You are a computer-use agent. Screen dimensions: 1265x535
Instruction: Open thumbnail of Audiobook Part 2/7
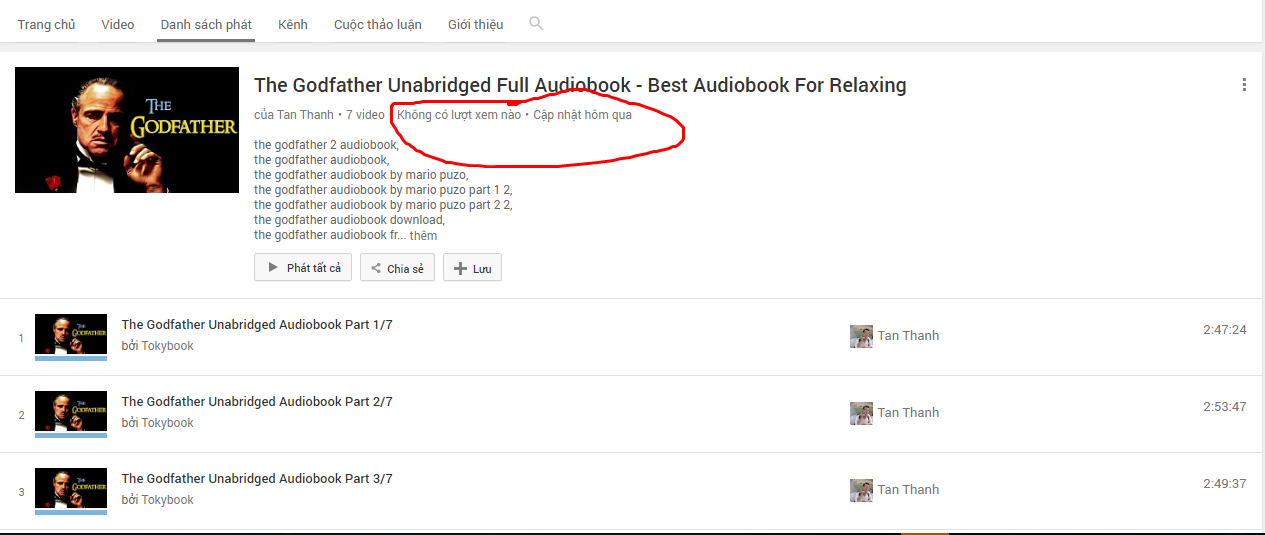(71, 413)
